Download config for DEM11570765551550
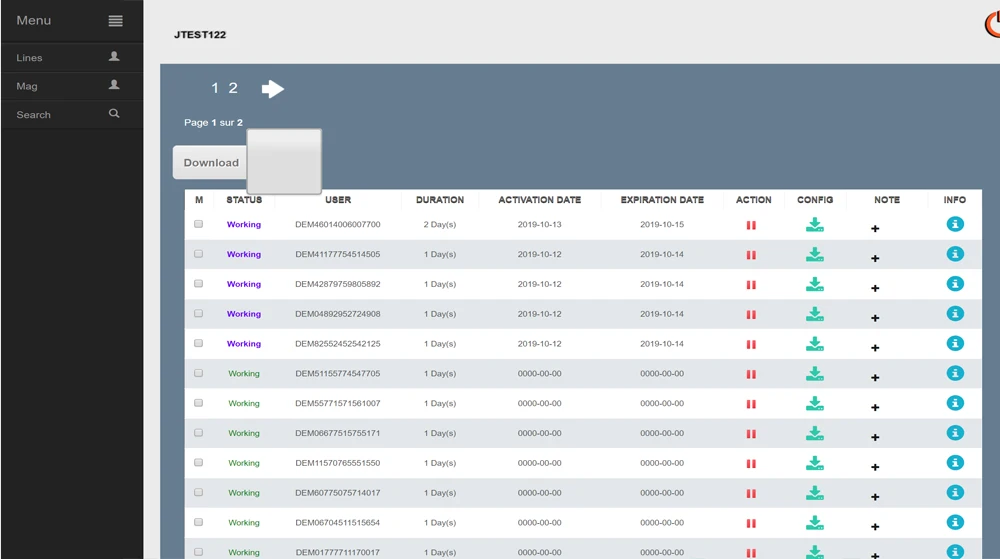This screenshot has height=559, width=1000. coord(814,463)
